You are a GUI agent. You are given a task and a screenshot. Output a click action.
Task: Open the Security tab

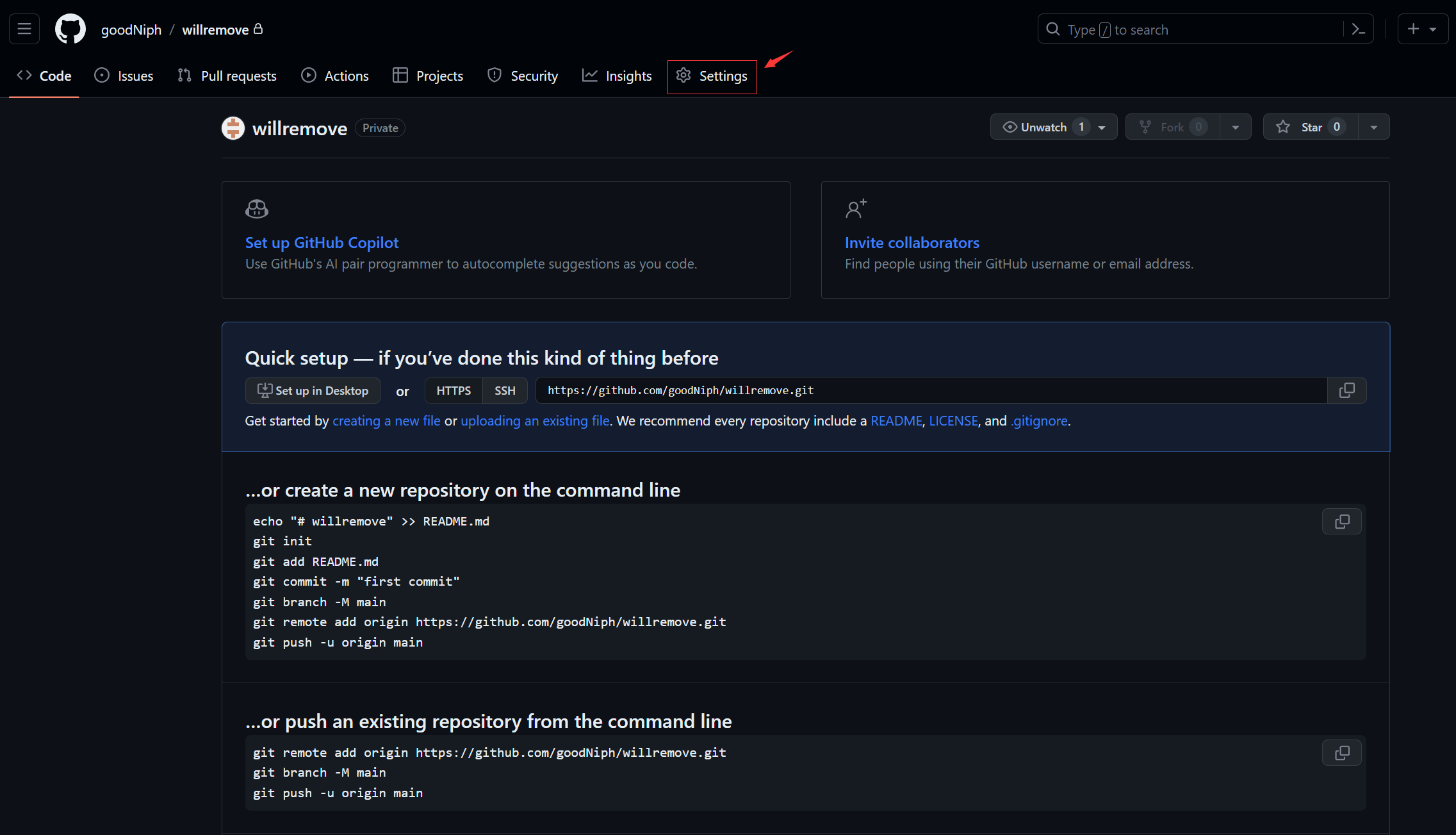[x=523, y=76]
